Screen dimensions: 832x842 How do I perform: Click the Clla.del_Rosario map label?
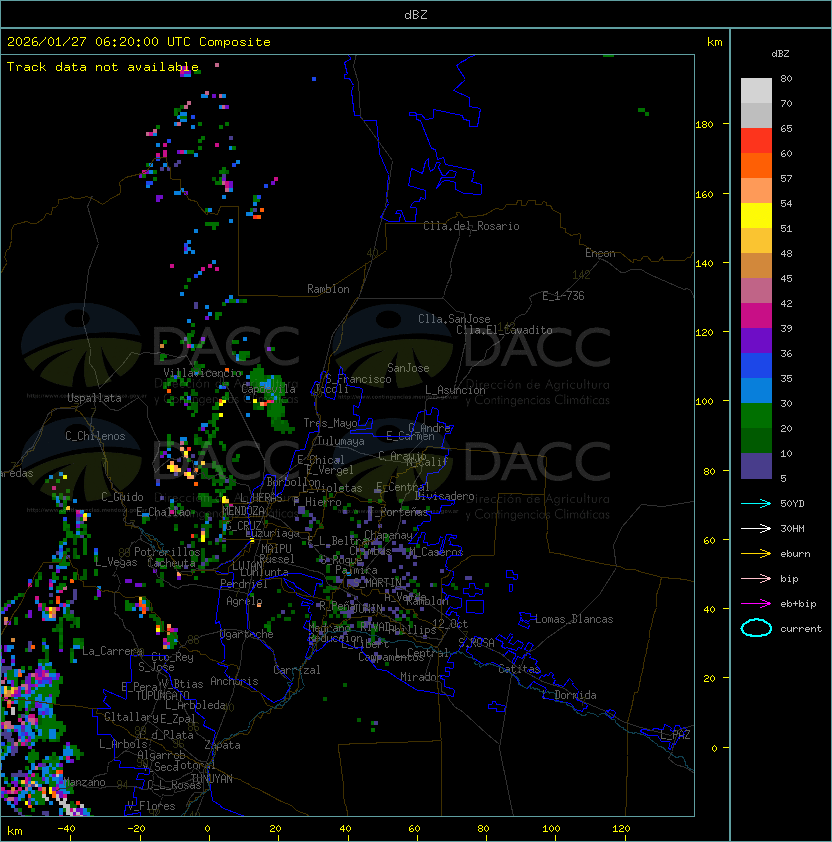coord(471,226)
